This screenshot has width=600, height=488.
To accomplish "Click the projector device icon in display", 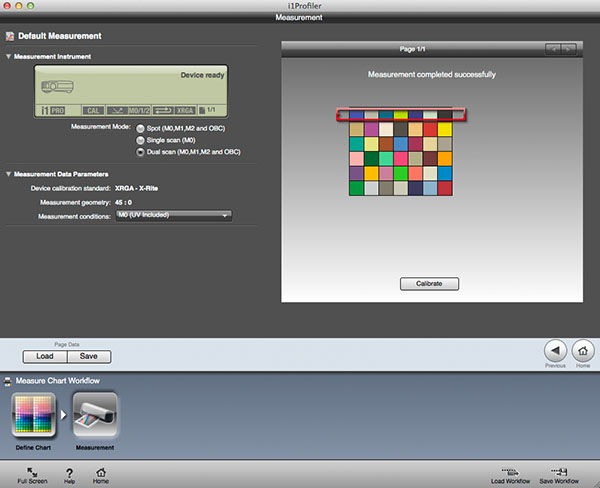I will pyautogui.click(x=57, y=87).
